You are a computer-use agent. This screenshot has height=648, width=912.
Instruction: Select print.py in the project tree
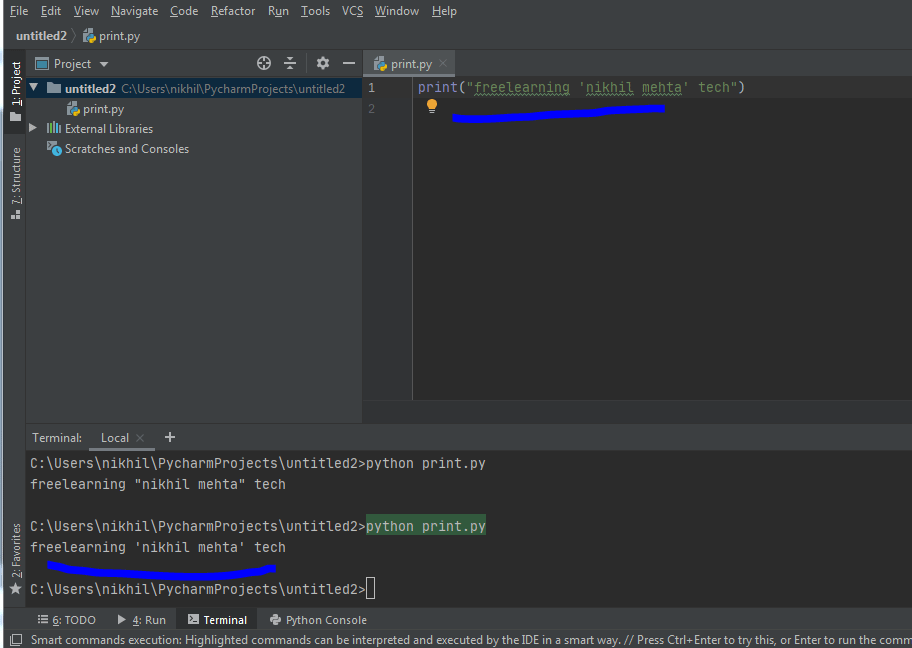pos(95,109)
